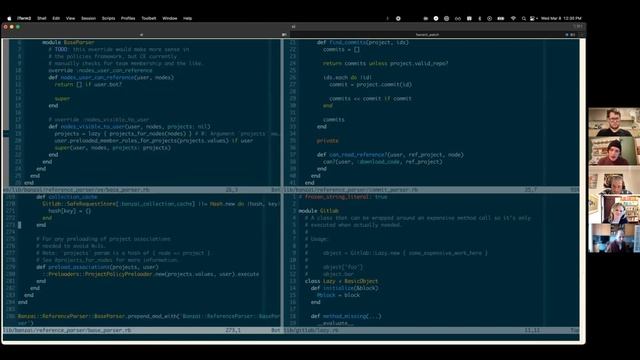Open the Profiles menu
This screenshot has width=640, height=360.
[x=128, y=18]
